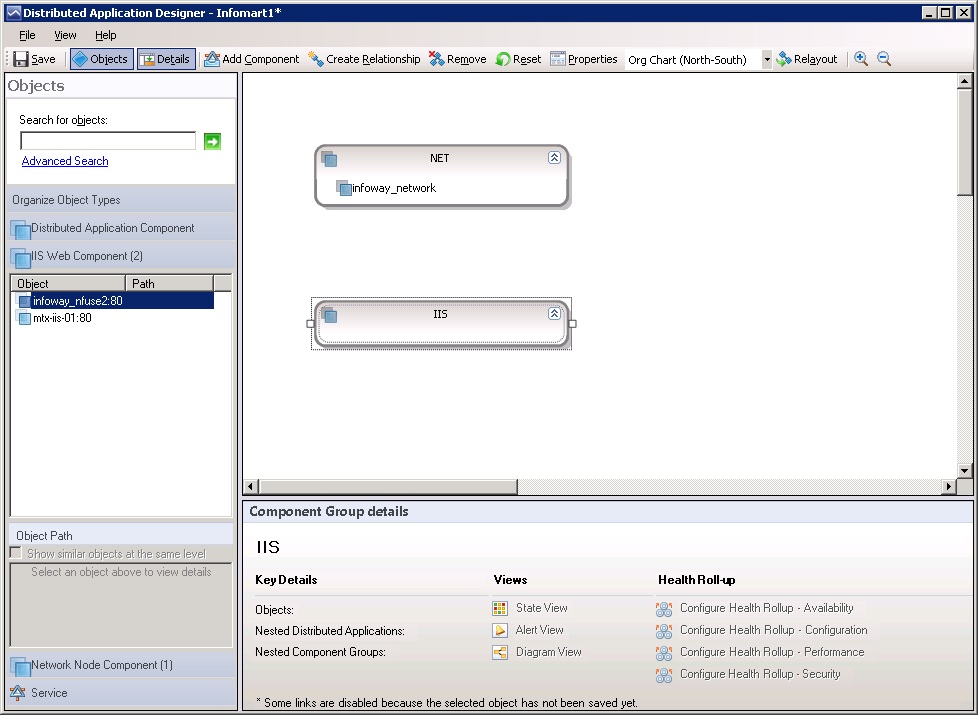The width and height of the screenshot is (978, 715).
Task: Click the Diagram View icon
Action: coord(500,653)
